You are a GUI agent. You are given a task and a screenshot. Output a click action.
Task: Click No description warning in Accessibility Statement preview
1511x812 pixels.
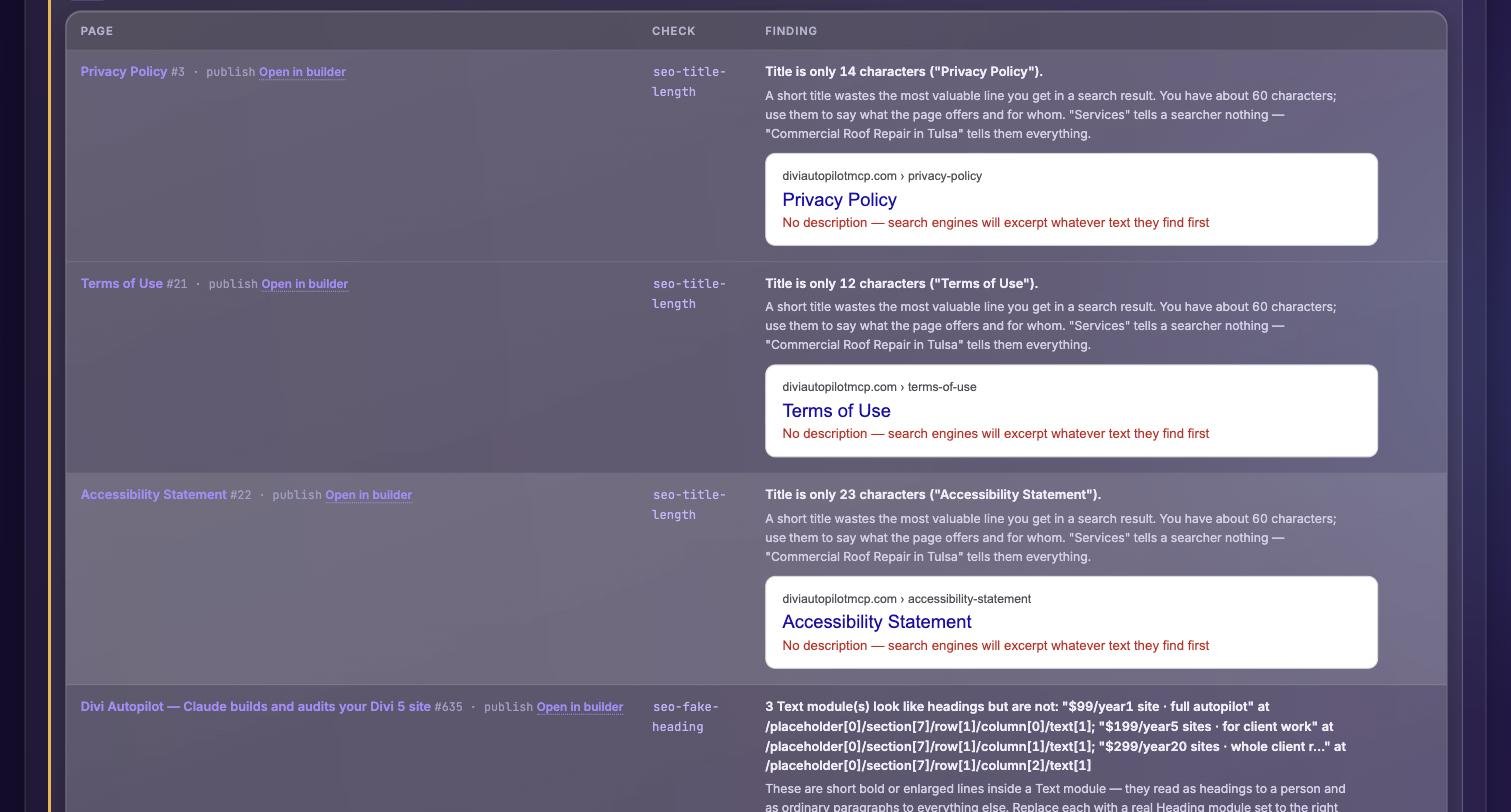996,646
